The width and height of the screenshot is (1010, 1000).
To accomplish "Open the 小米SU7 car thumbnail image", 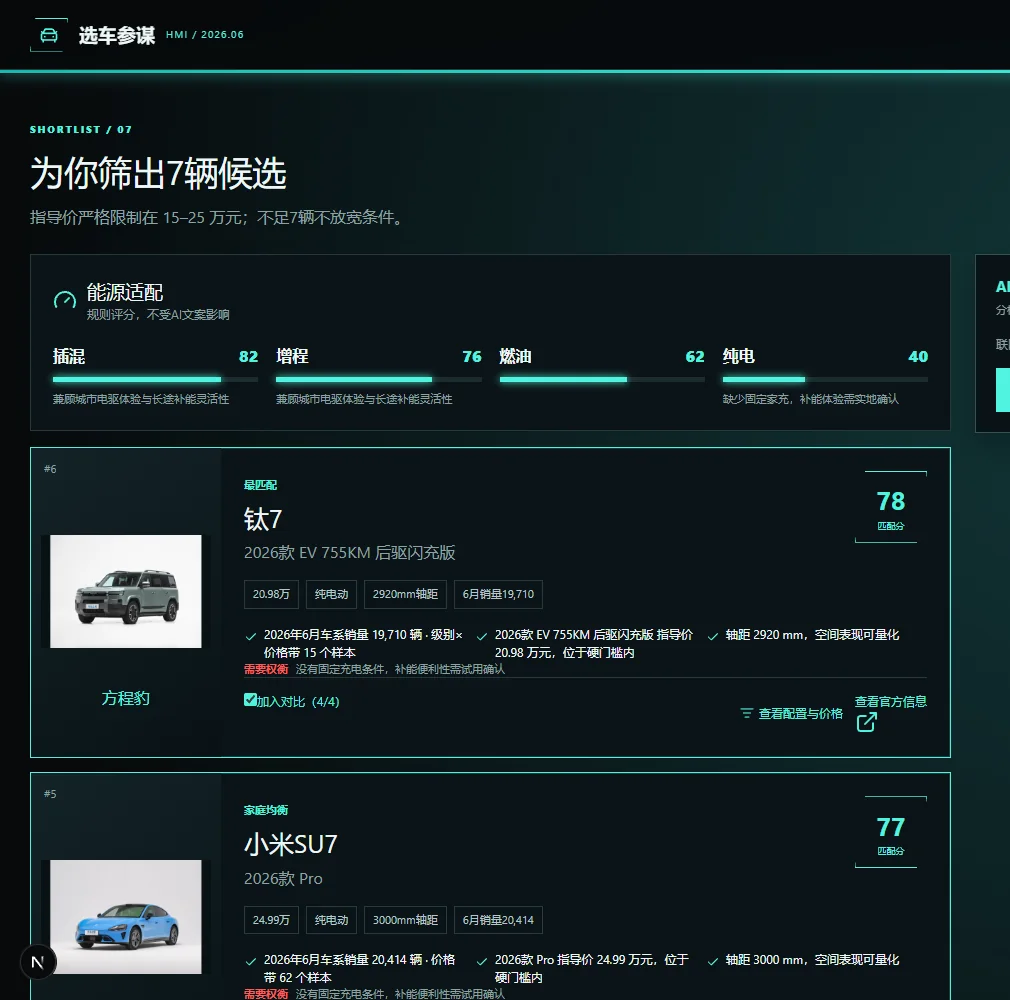I will coord(126,916).
